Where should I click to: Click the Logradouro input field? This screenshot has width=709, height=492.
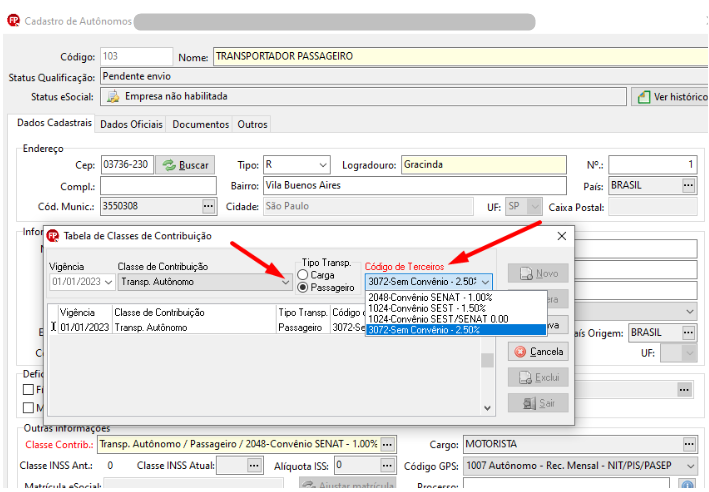(483, 165)
